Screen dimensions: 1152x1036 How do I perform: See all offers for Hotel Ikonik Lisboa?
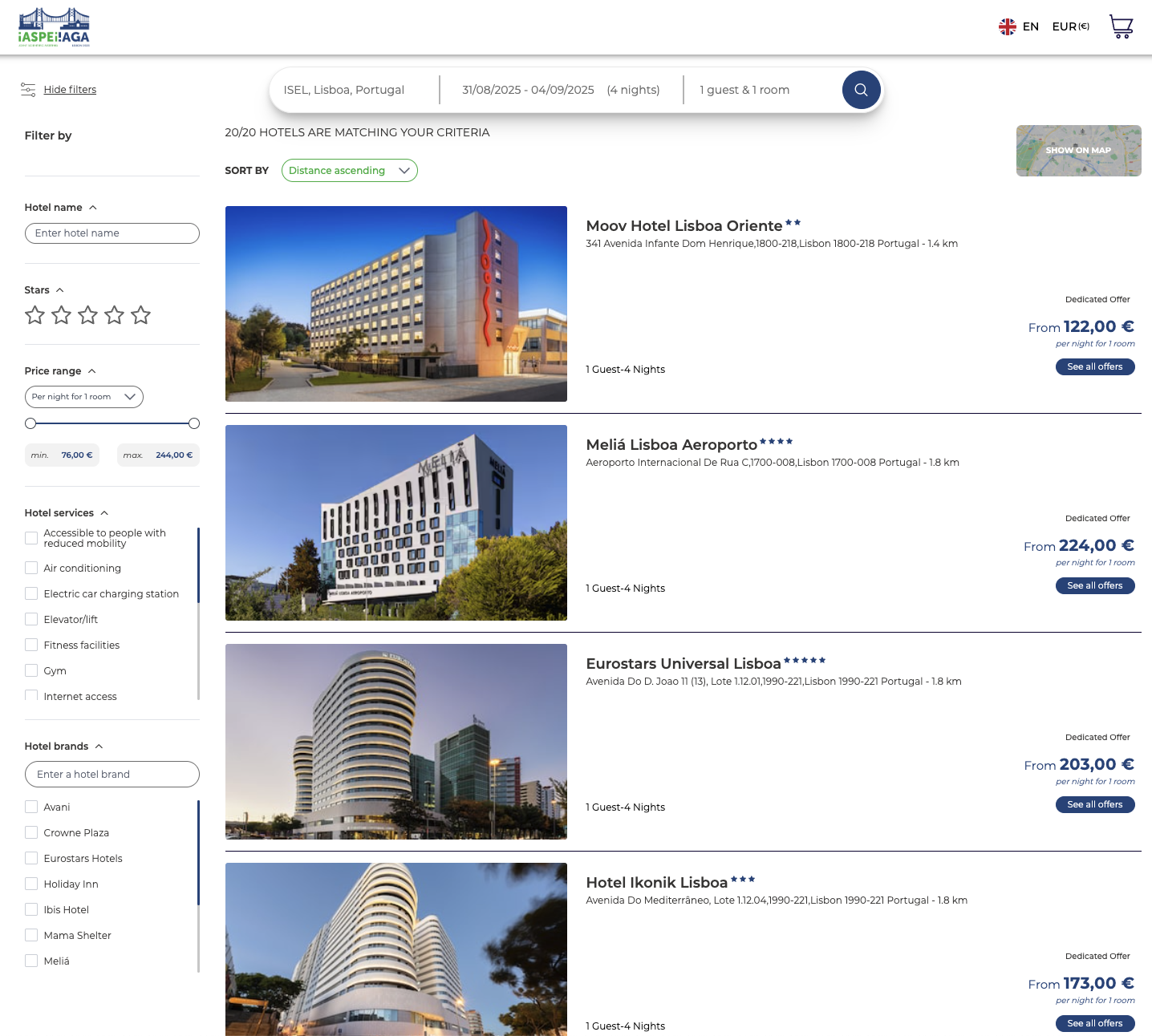click(1095, 1023)
